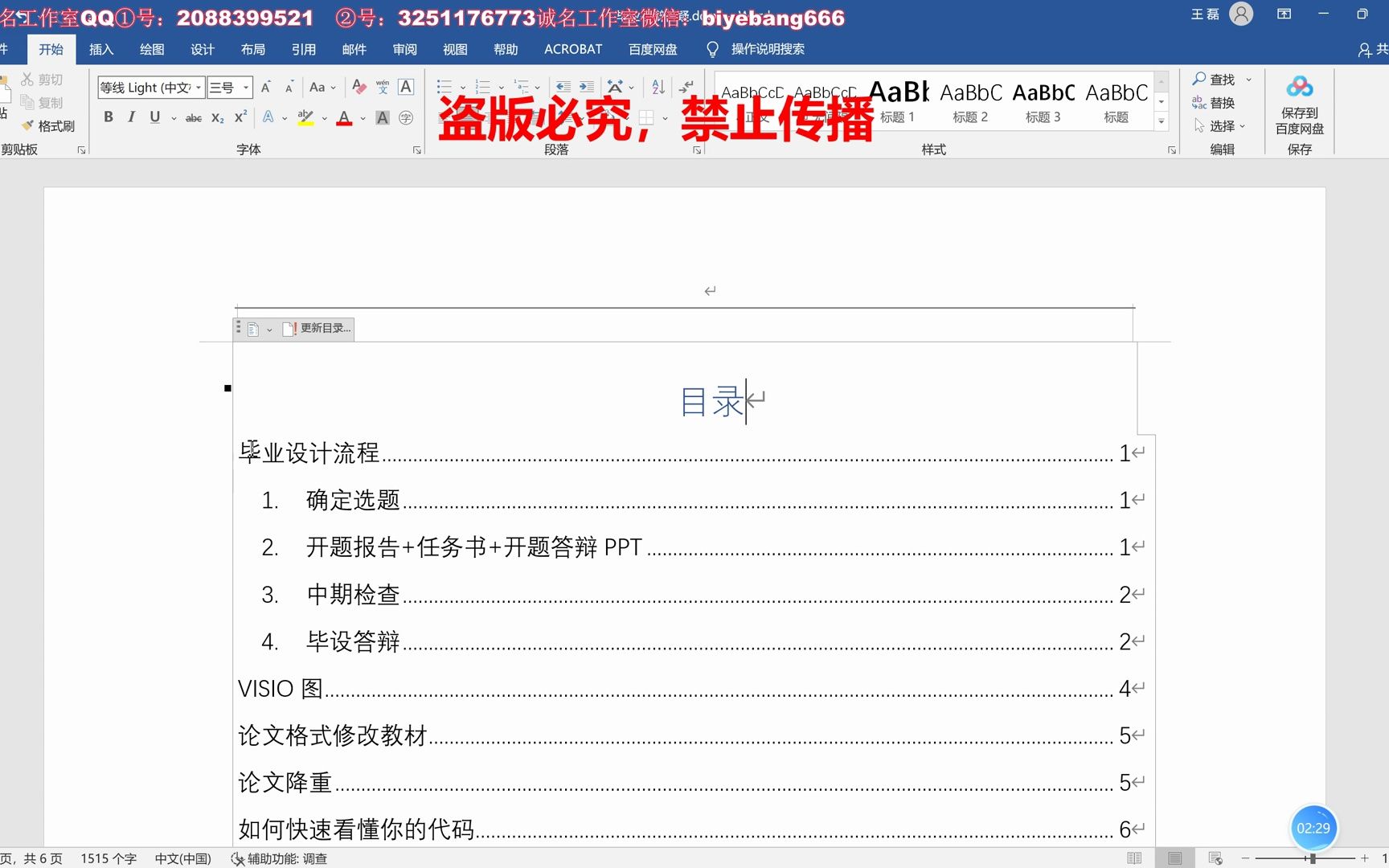This screenshot has height=868, width=1389.
Task: Decrease paragraph indent
Action: click(563, 87)
